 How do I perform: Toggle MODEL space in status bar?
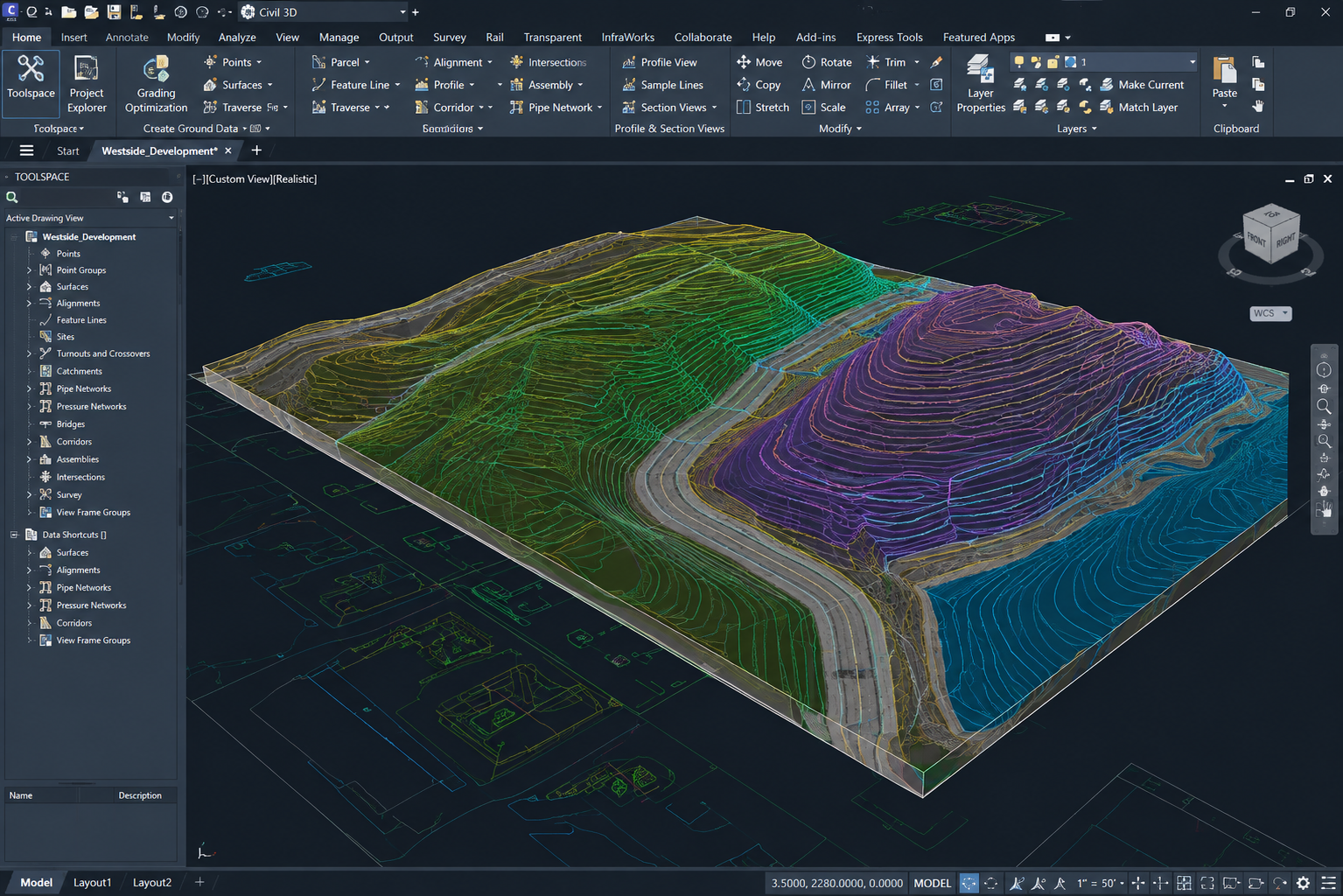pyautogui.click(x=932, y=883)
